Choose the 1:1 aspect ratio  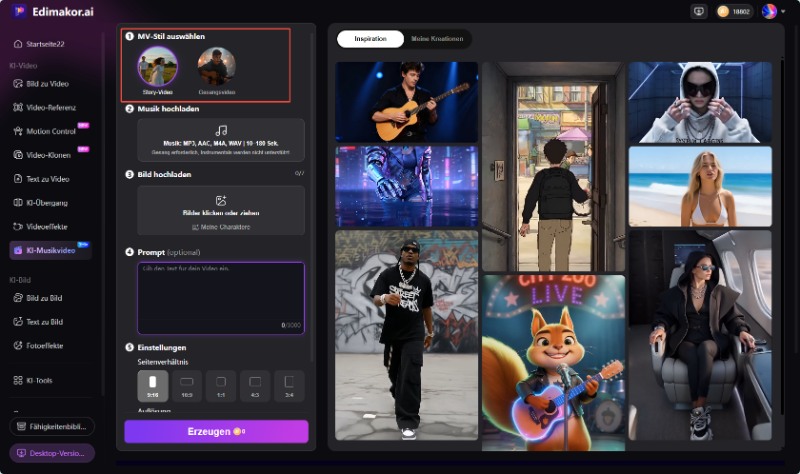[221, 386]
